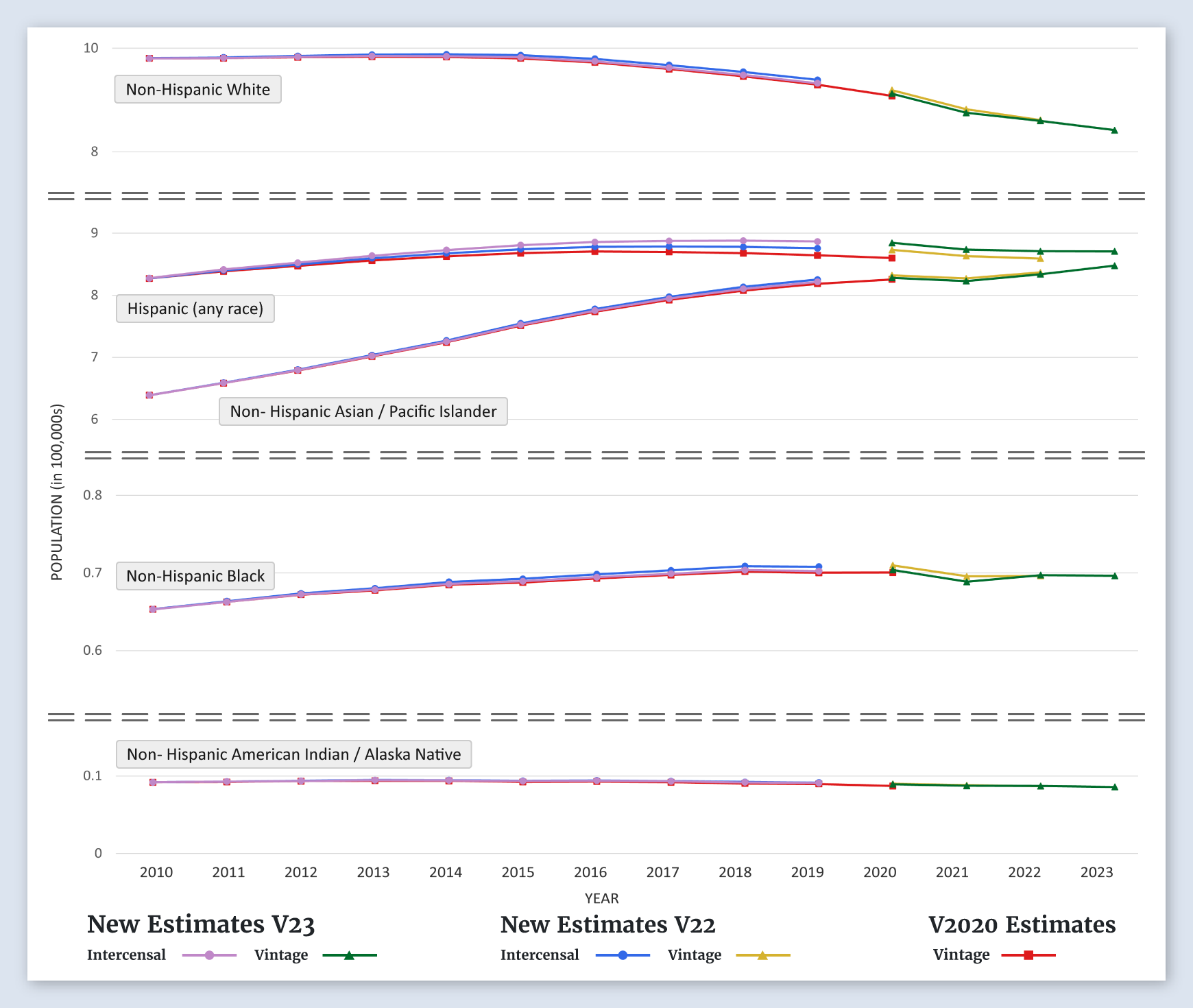Screen dimensions: 1193x1008
Task: Click the V2020 Estimates legend heading
Action: (x=1022, y=925)
